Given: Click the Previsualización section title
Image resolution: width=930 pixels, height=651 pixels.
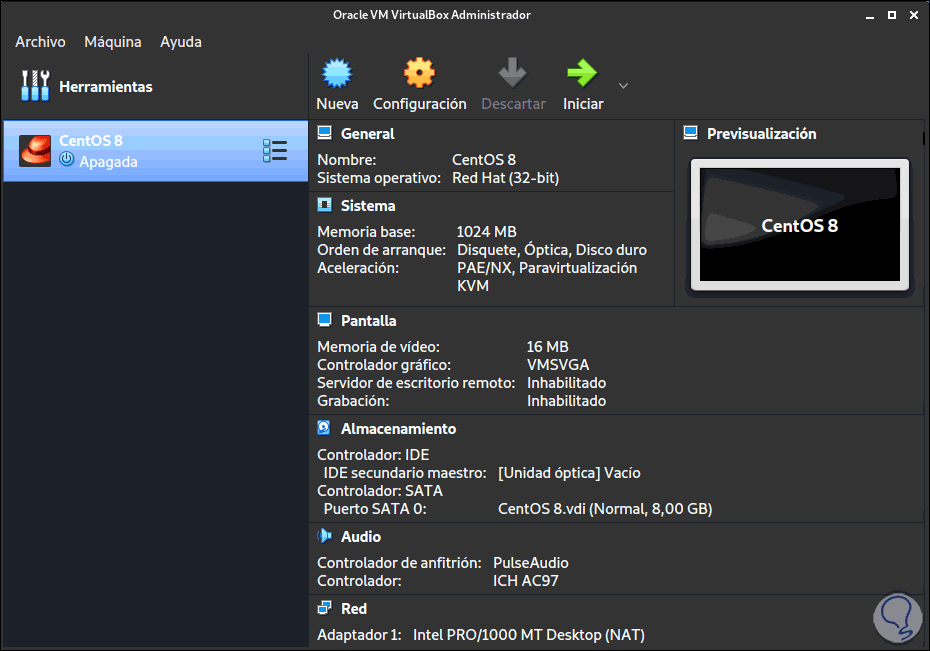Looking at the screenshot, I should (761, 133).
